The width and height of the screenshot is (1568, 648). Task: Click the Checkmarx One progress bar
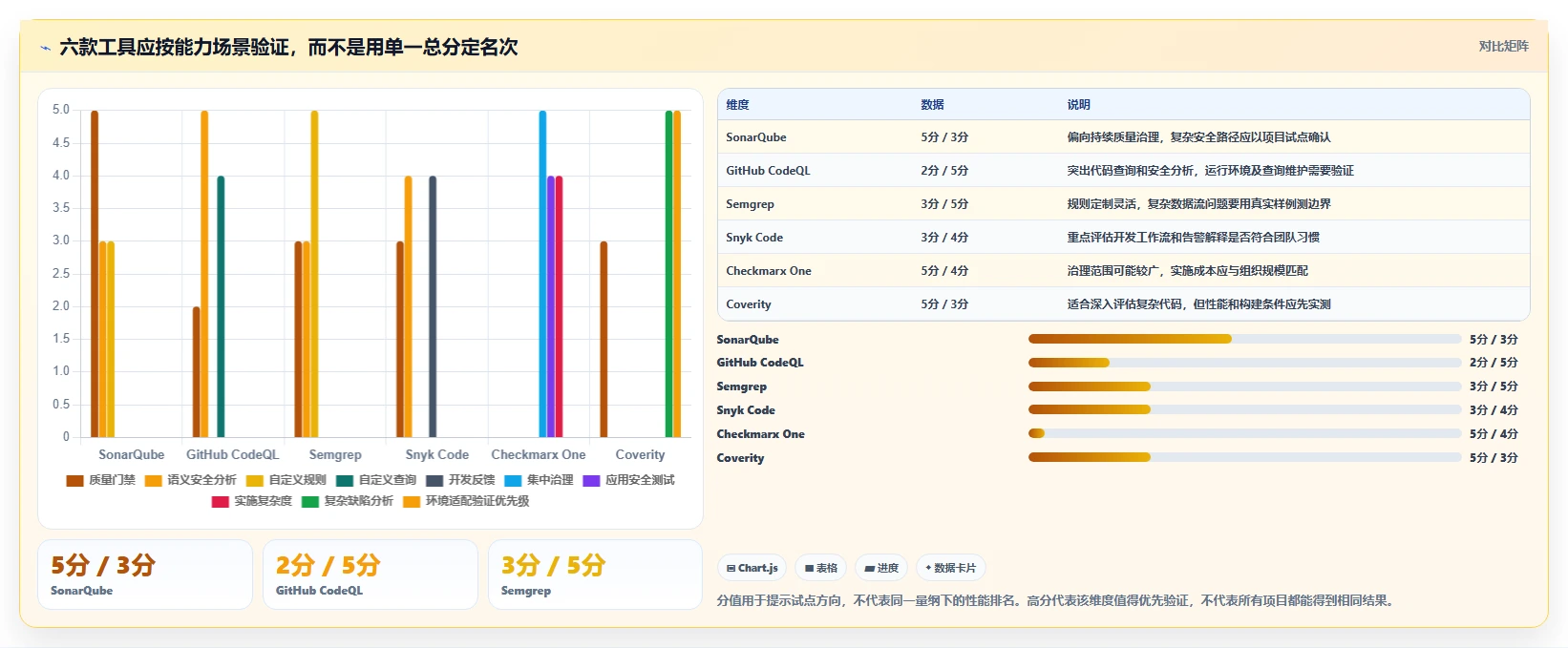1244,433
